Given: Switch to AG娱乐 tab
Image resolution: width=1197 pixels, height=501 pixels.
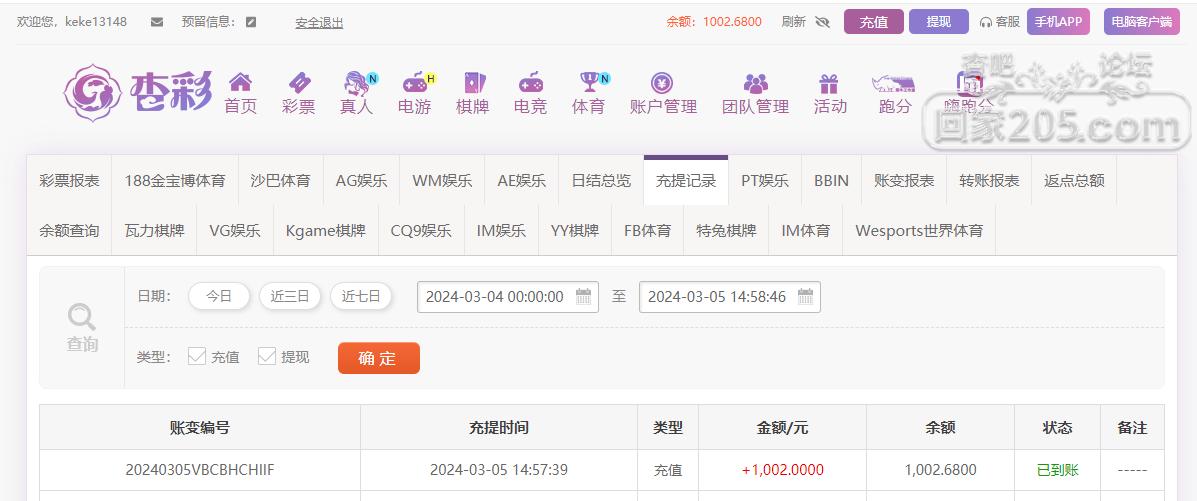Looking at the screenshot, I should (x=362, y=181).
